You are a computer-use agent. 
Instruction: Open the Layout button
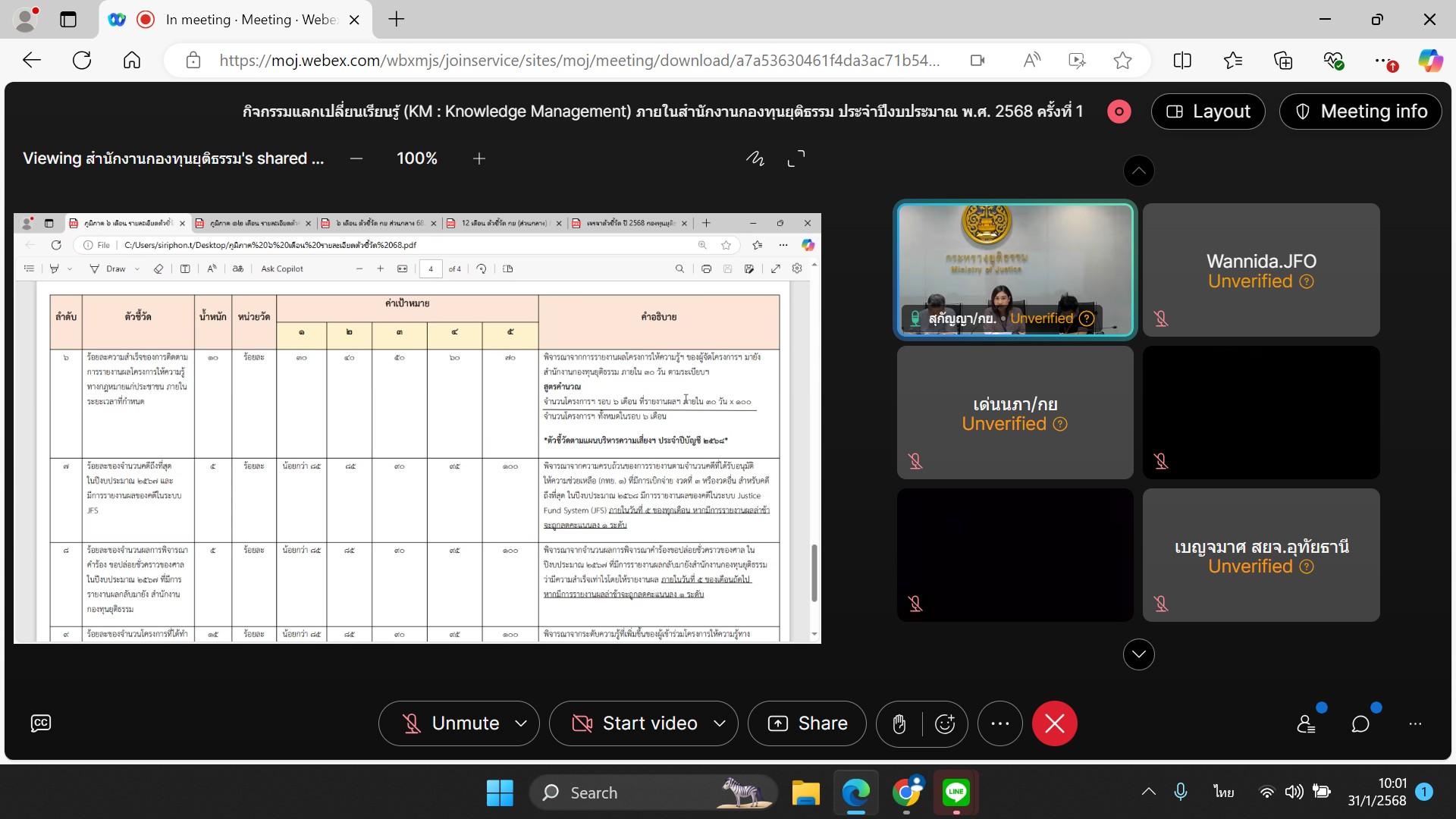tap(1208, 111)
